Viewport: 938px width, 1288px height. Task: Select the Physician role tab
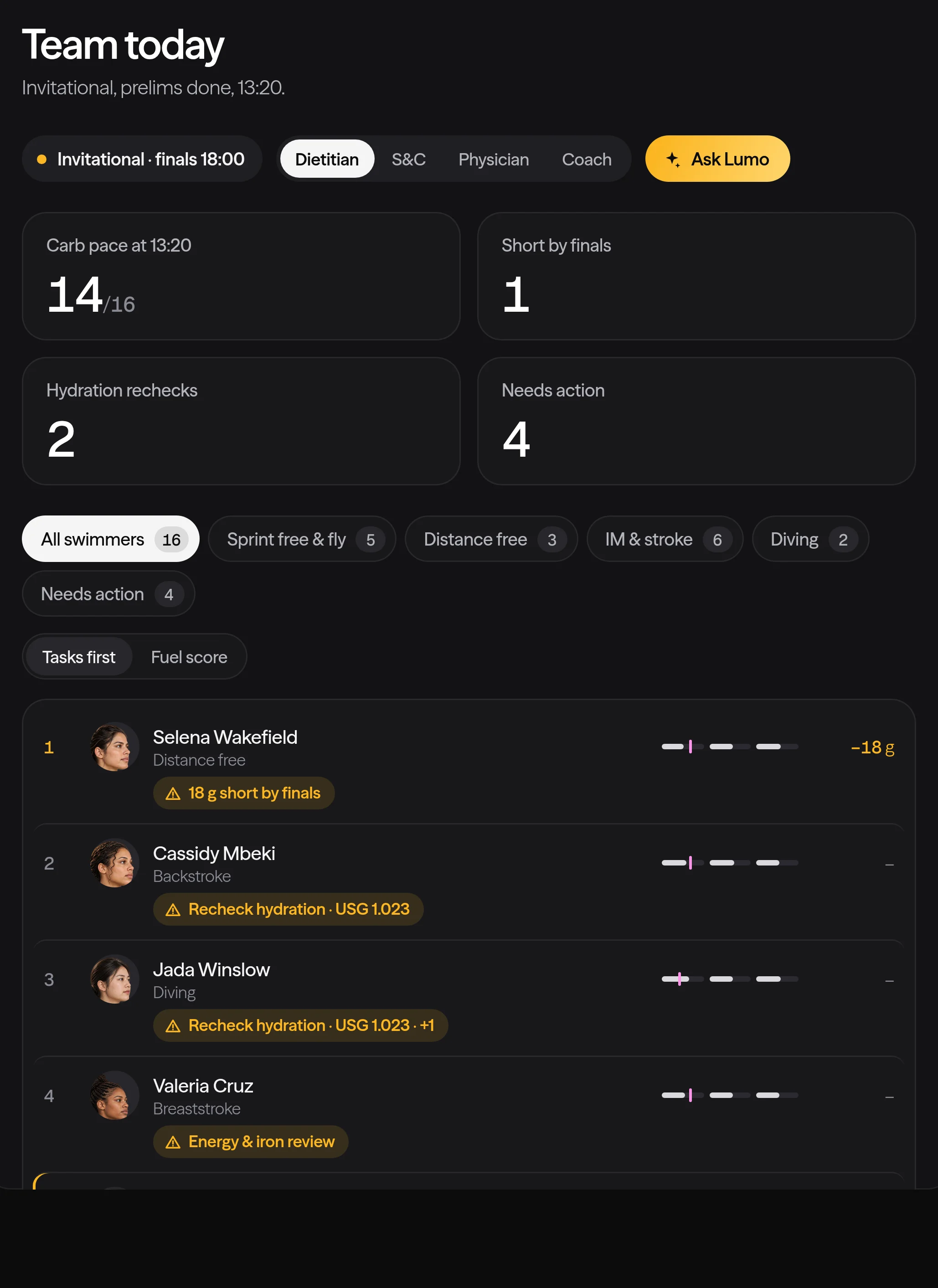point(494,159)
